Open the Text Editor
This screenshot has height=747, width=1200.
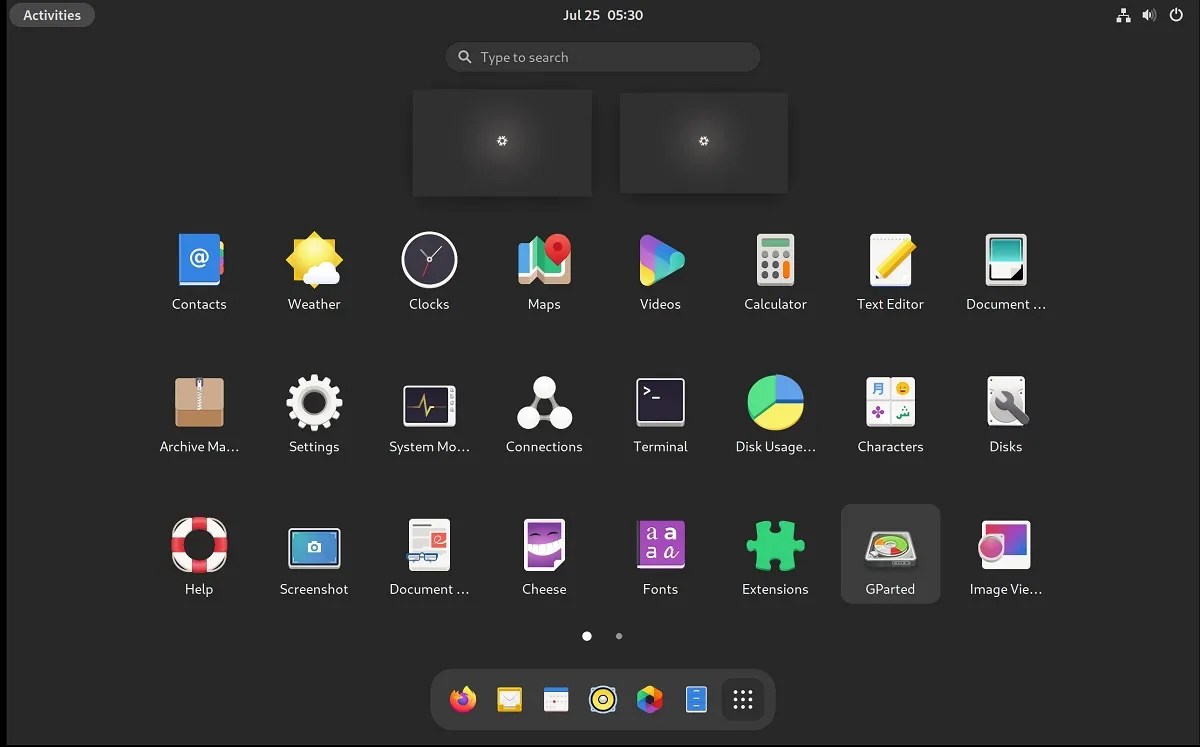(890, 270)
